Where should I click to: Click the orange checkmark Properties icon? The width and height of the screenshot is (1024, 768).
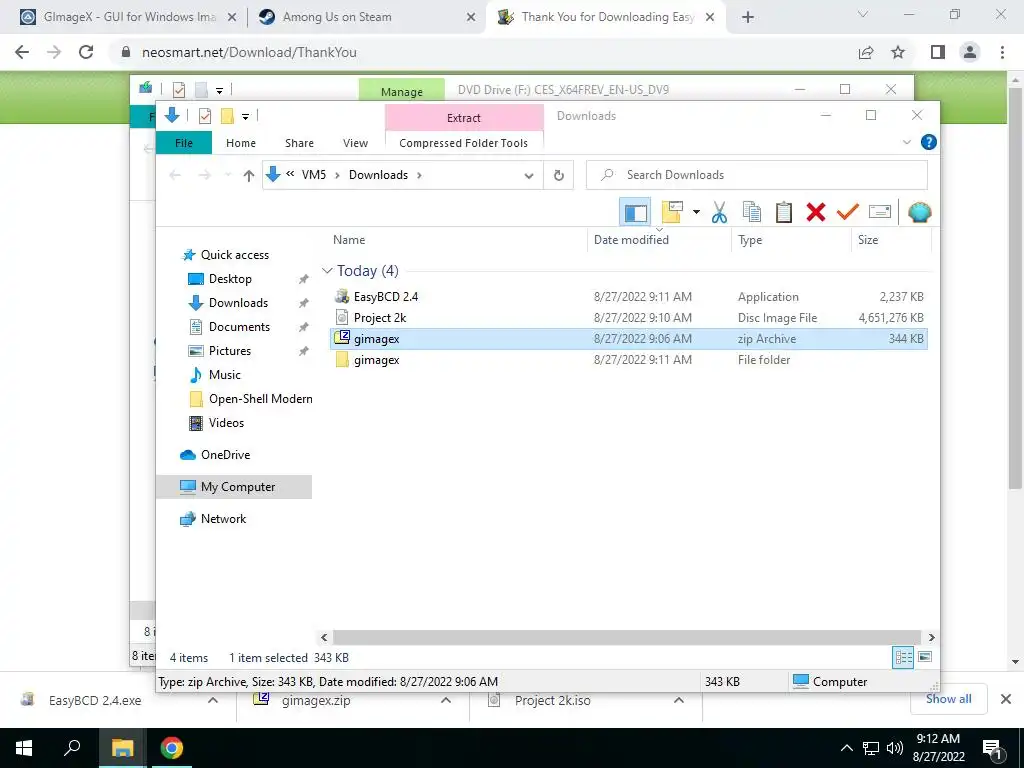848,212
